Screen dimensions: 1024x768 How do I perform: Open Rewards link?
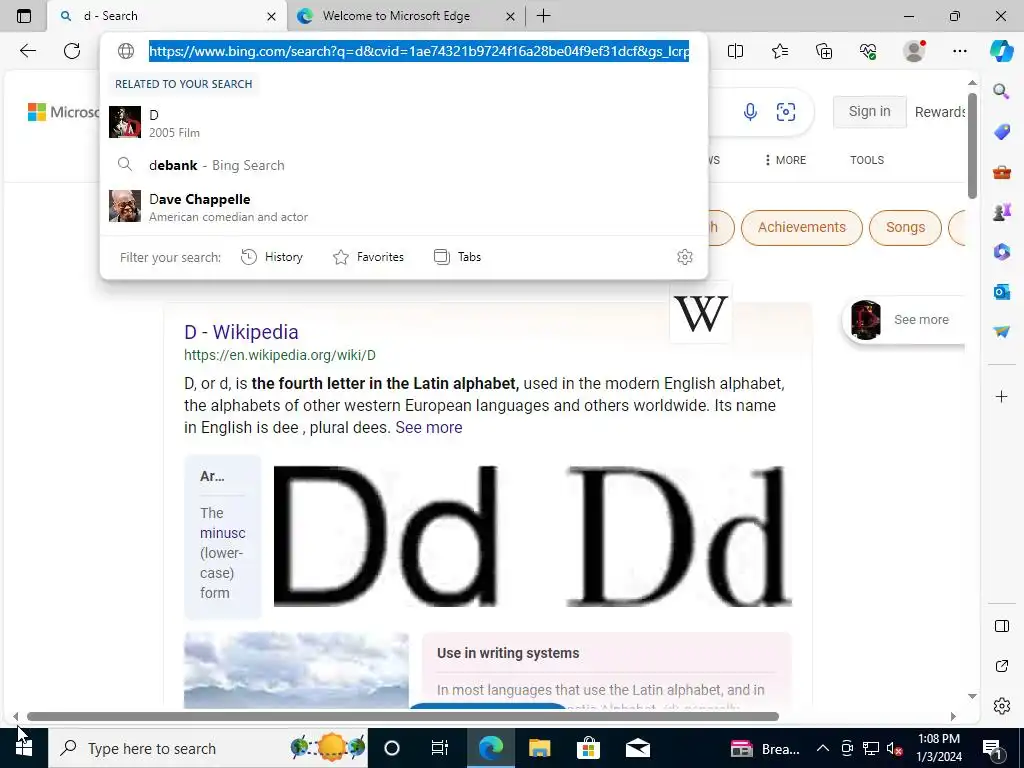click(940, 112)
